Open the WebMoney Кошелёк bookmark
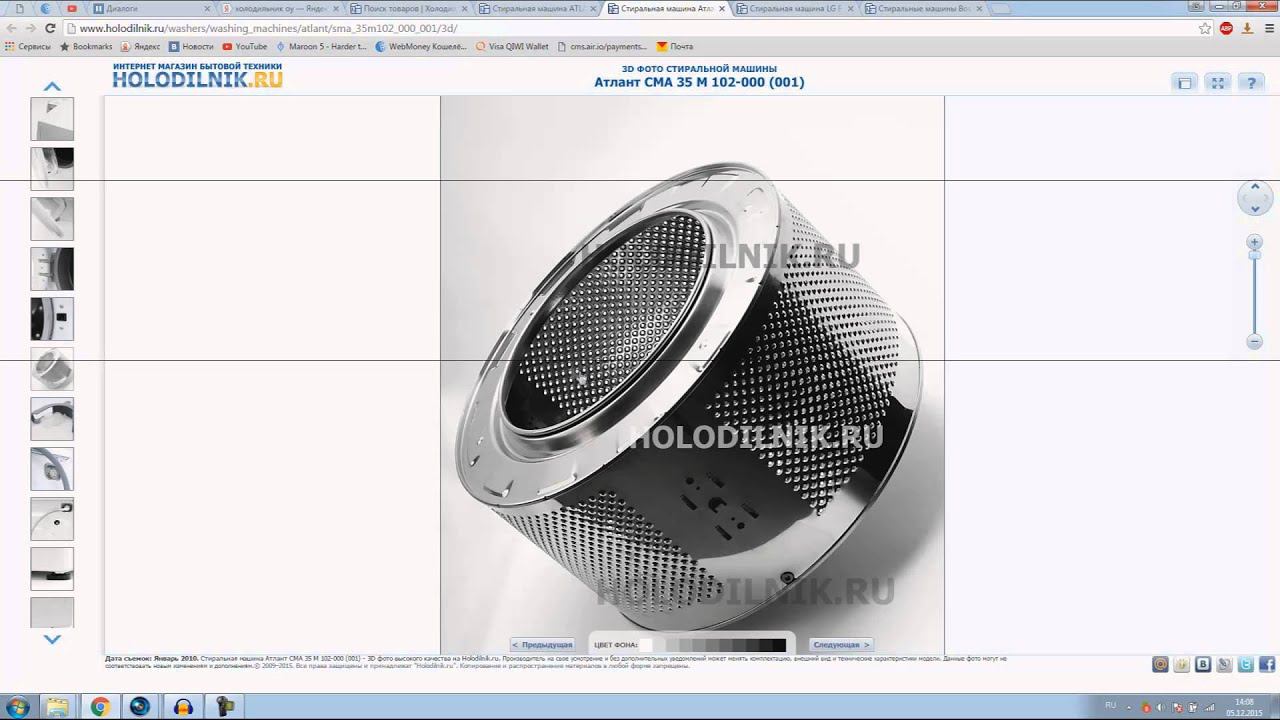The width and height of the screenshot is (1280, 720). coord(422,46)
